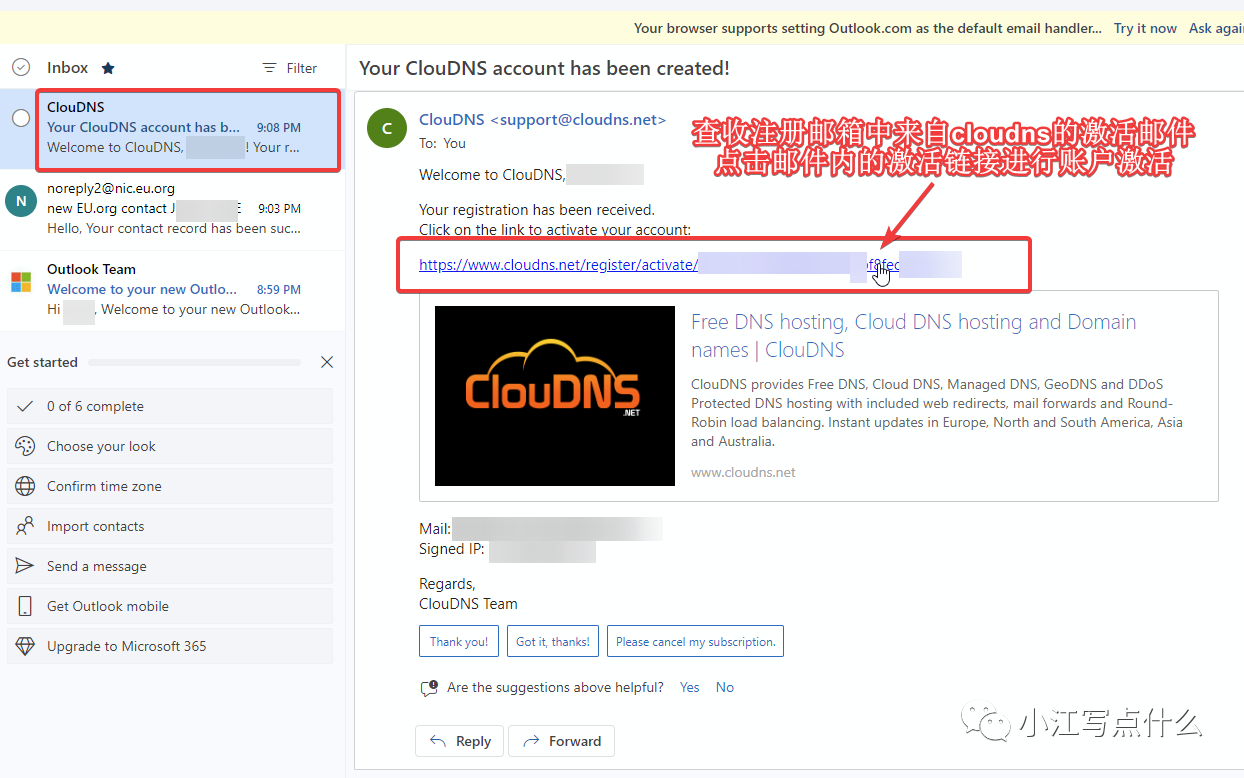
Task: Open Get Outlook mobile task
Action: [170, 606]
